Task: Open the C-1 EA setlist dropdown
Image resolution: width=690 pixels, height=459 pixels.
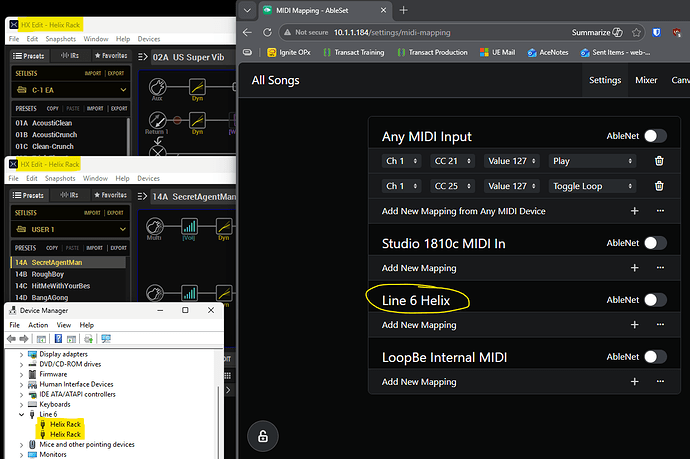Action: (71, 90)
